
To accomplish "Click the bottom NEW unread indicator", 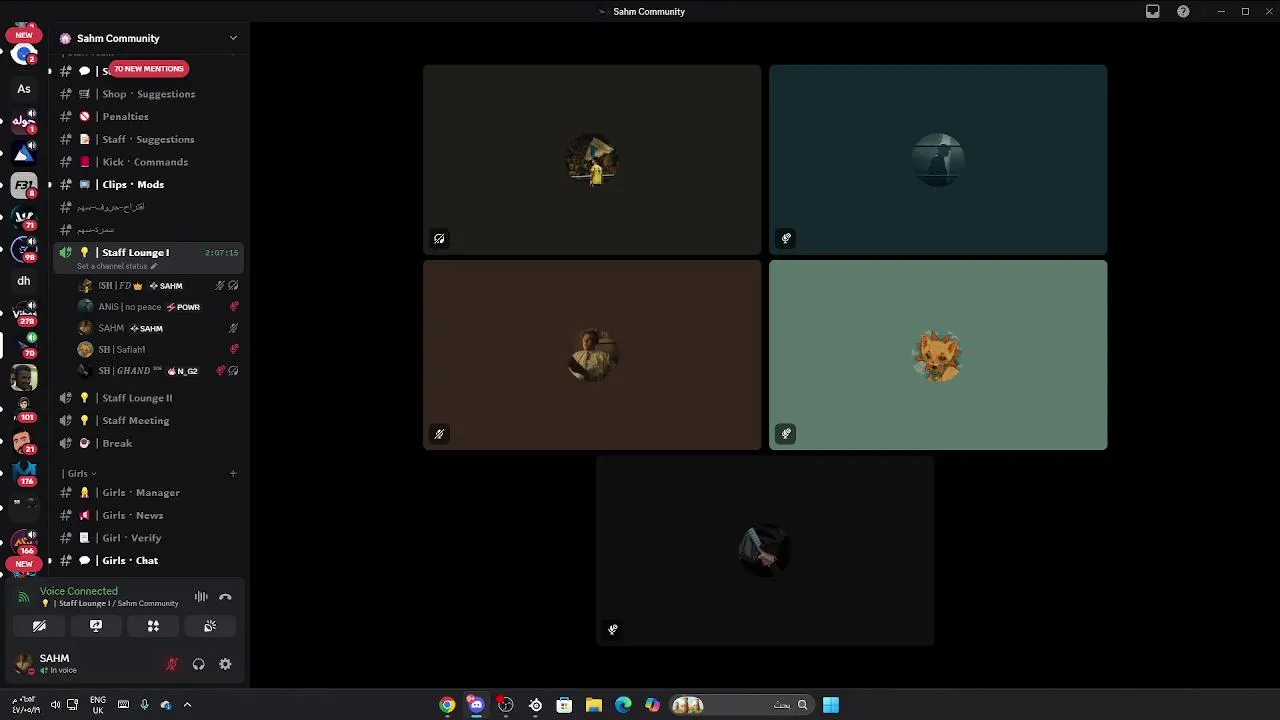I will coord(24,564).
